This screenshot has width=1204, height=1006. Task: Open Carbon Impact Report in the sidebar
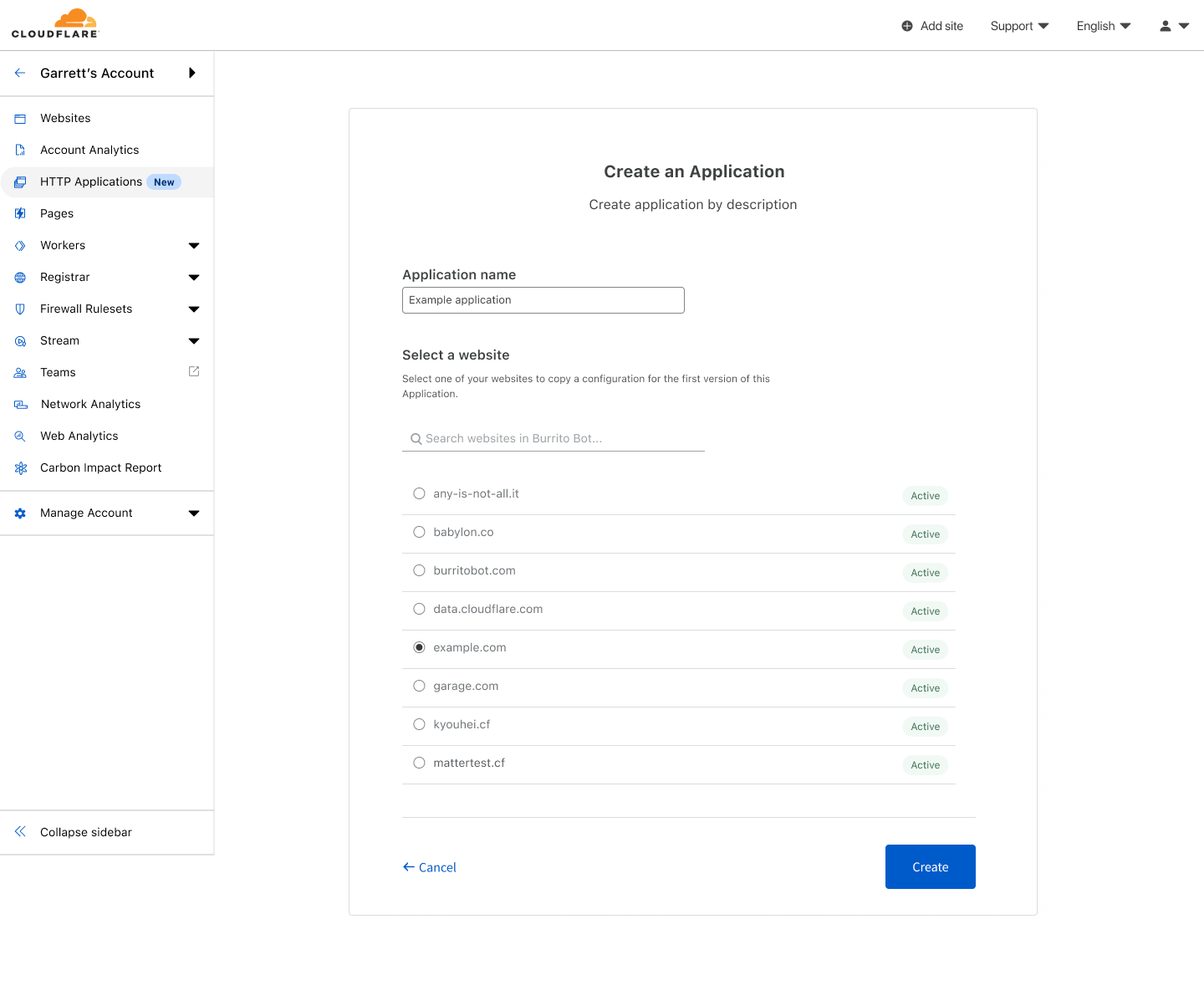pos(101,467)
